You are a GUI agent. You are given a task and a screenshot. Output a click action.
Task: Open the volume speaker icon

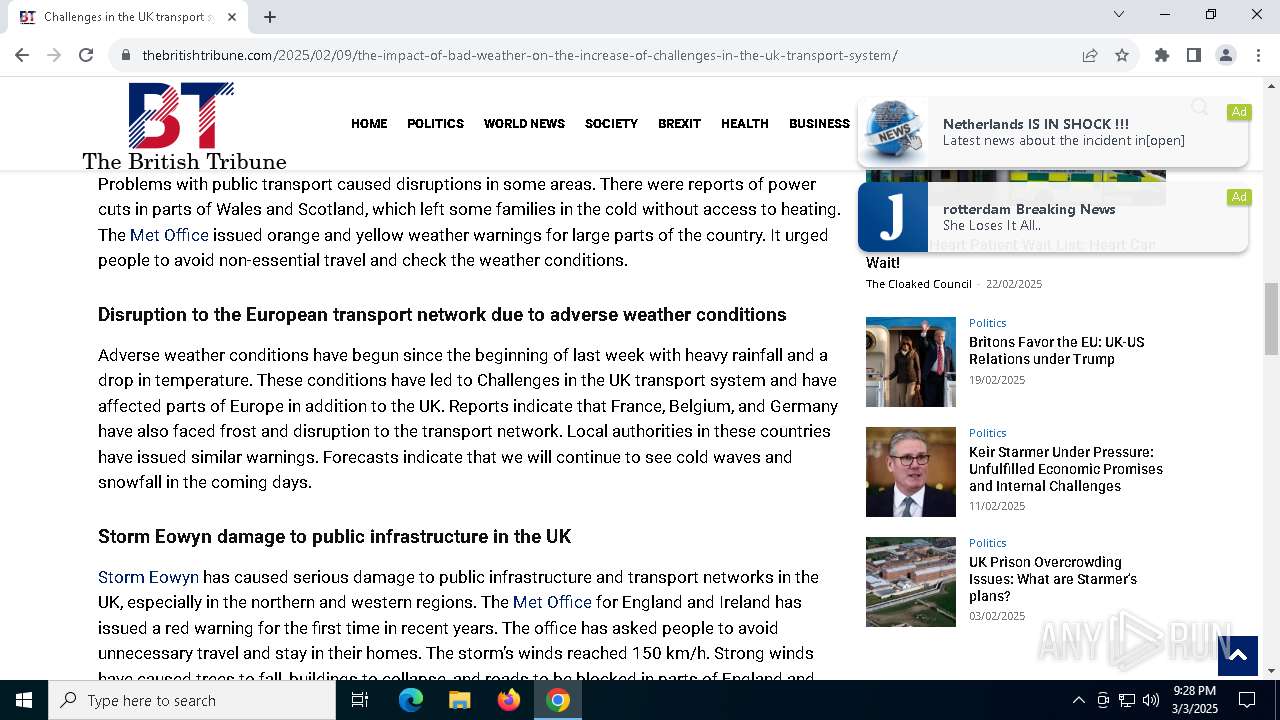point(1150,700)
